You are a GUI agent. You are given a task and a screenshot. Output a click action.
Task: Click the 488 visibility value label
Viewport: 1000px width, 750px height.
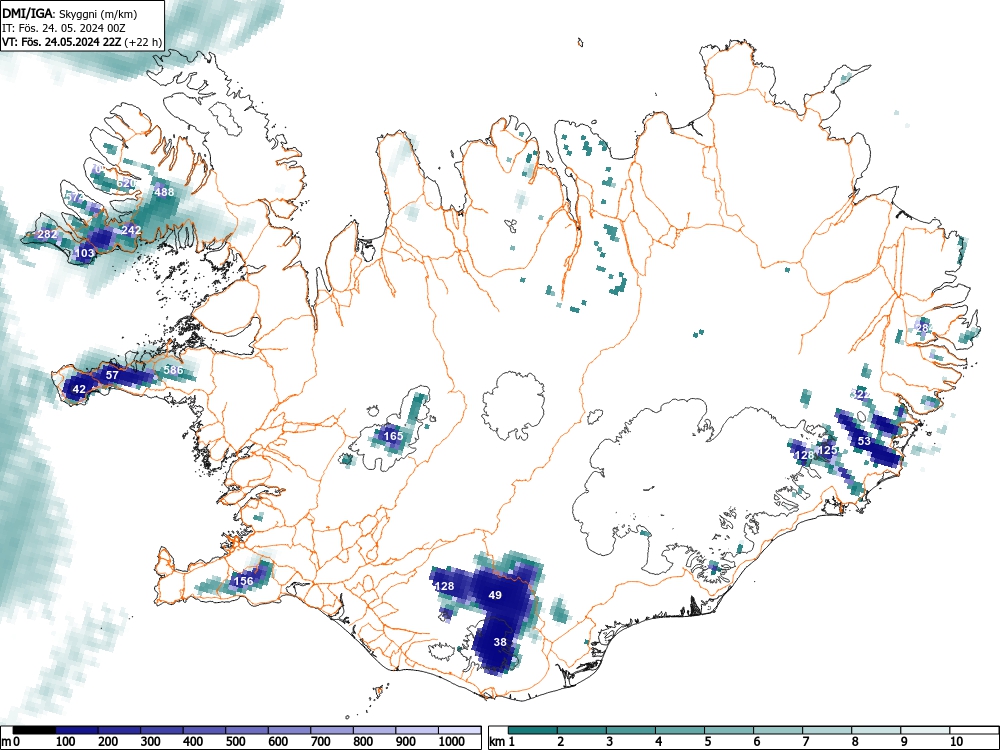click(165, 192)
